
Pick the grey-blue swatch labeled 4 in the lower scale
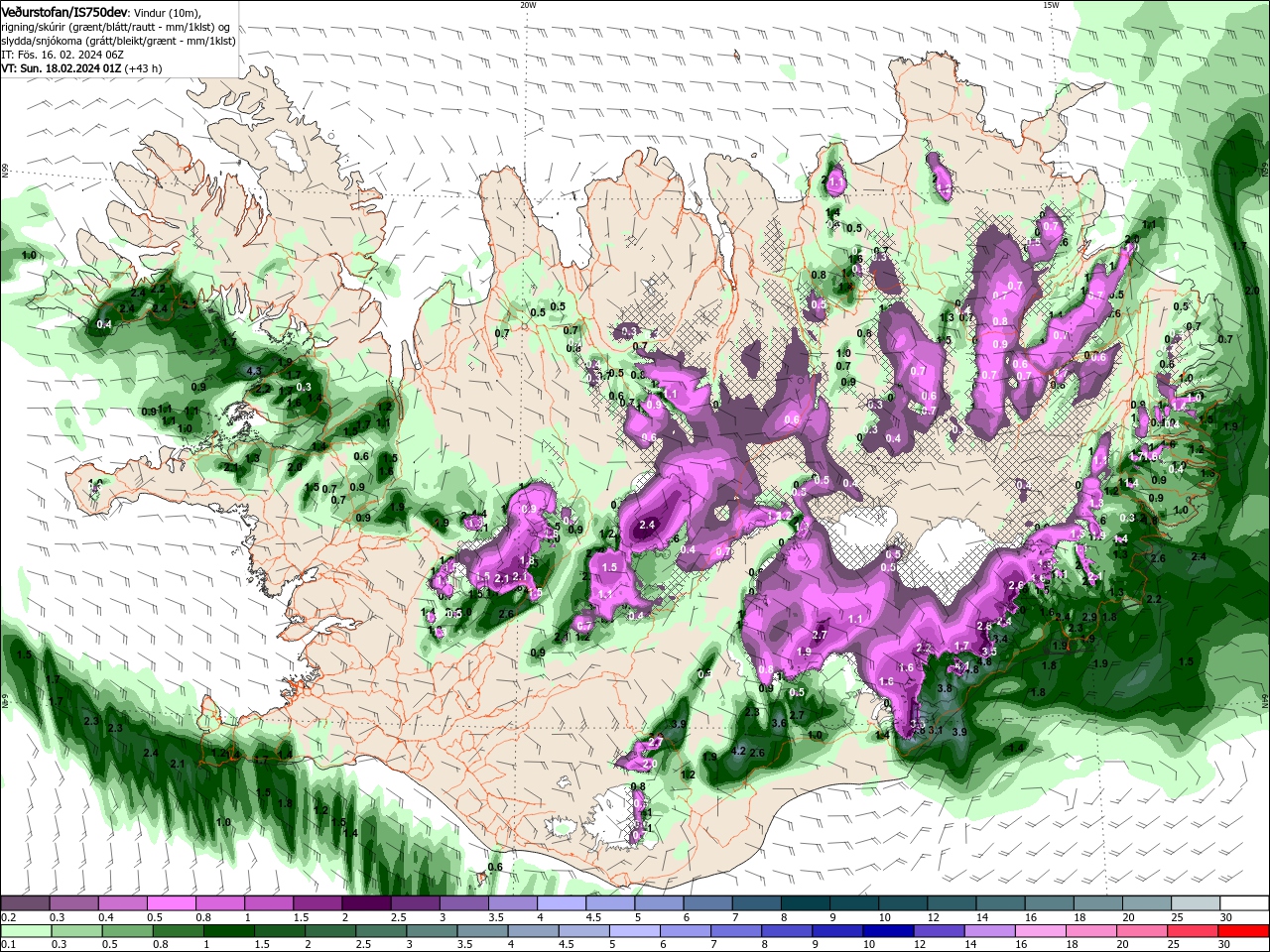point(534,931)
